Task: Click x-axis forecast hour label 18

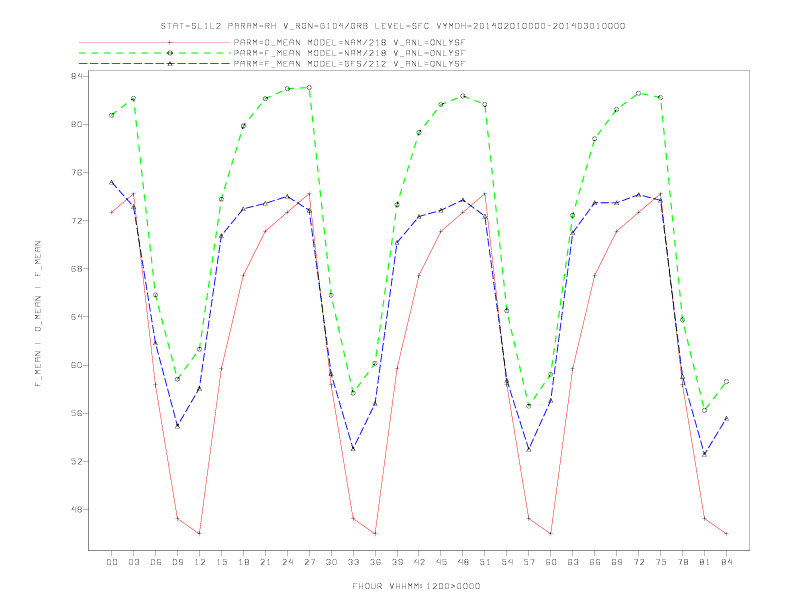Action: coord(243,562)
